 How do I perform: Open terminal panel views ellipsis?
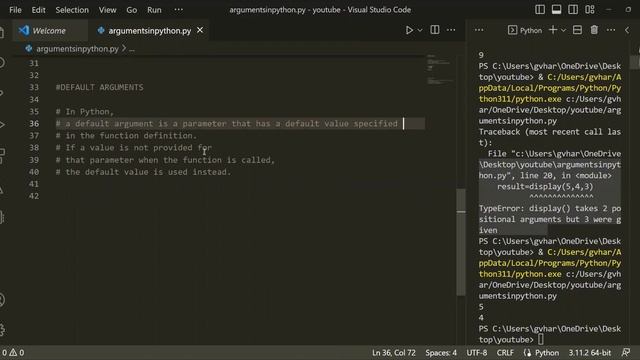(x=479, y=30)
